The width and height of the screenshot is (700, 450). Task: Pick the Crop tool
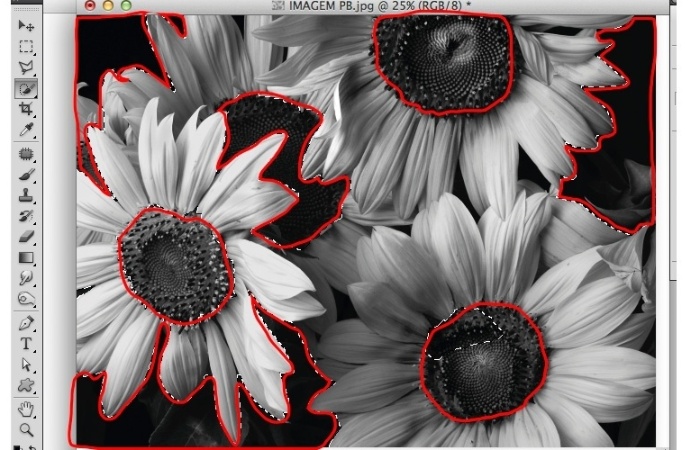(x=26, y=109)
